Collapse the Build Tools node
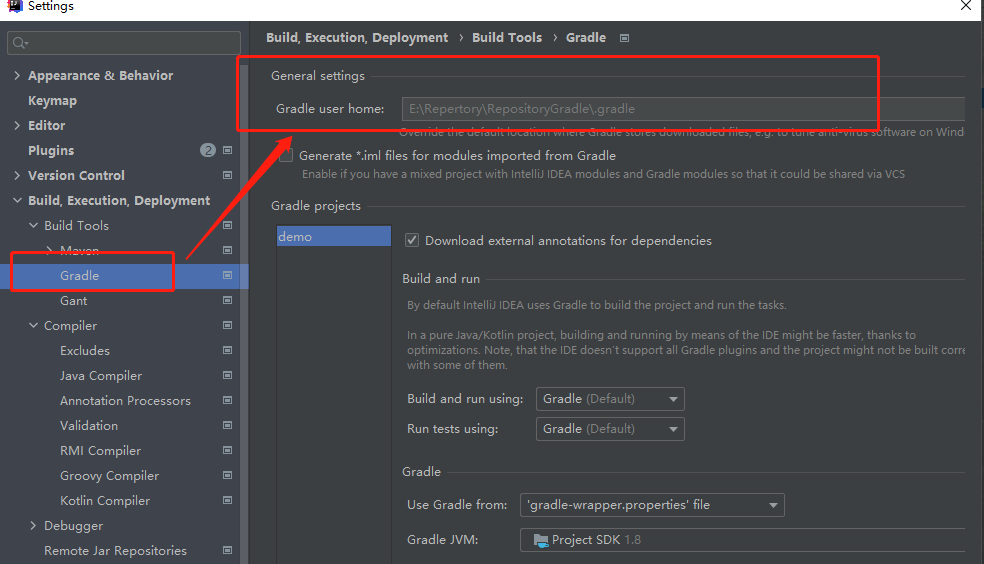 click(x=33, y=225)
